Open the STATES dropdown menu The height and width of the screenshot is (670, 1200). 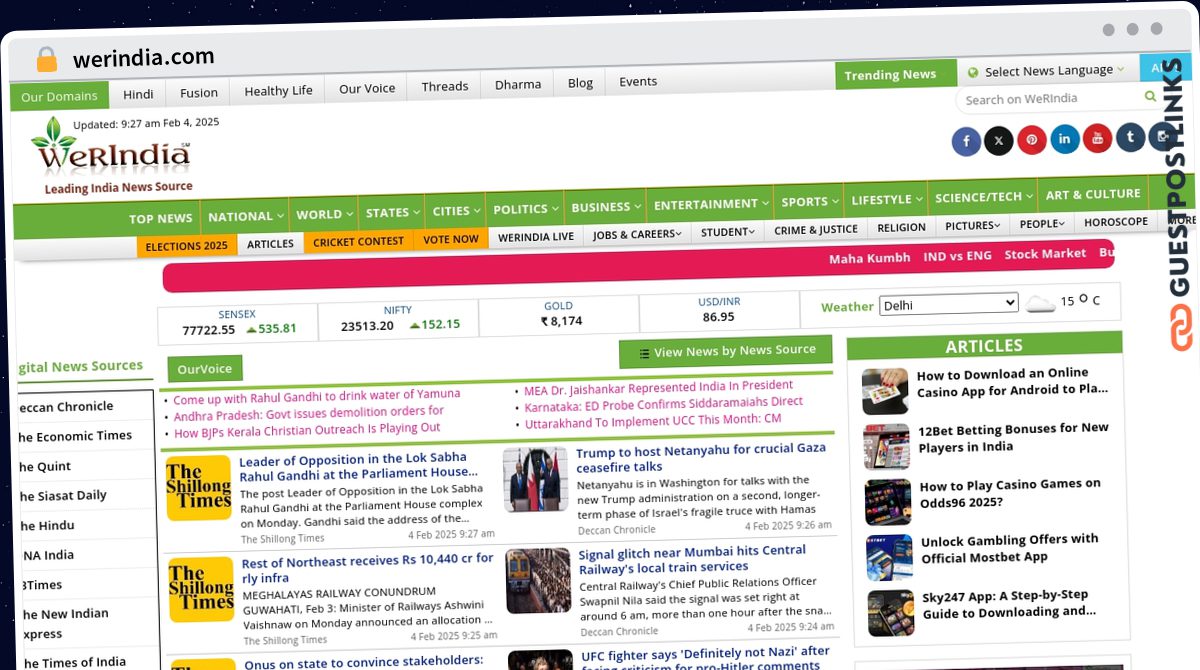point(392,213)
